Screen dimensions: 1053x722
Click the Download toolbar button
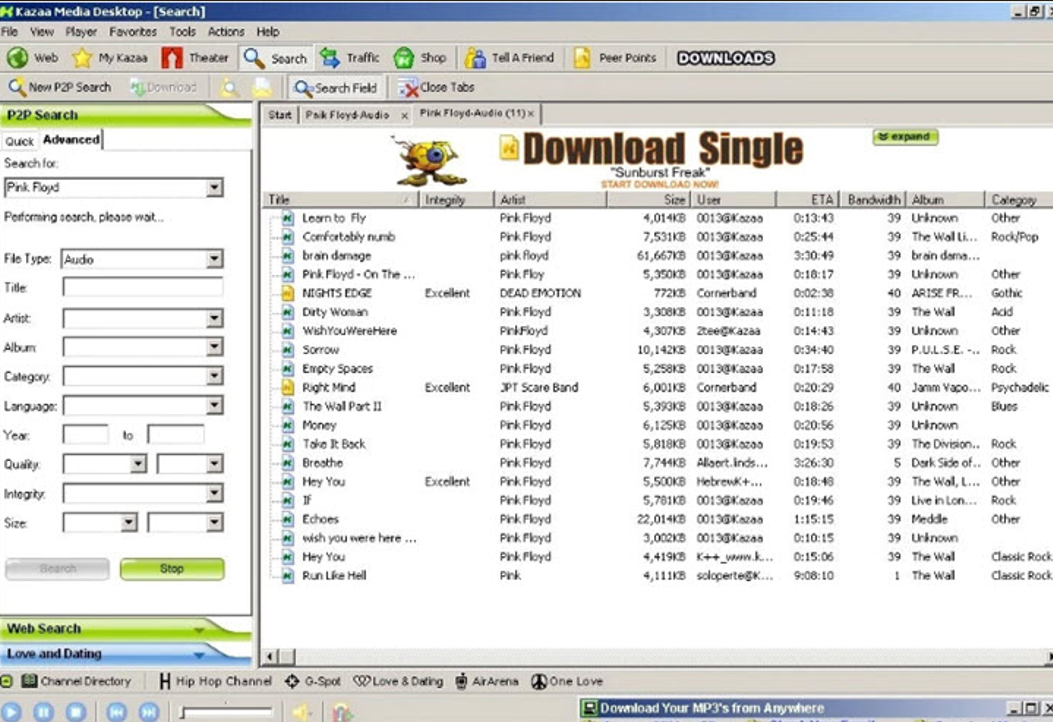163,87
